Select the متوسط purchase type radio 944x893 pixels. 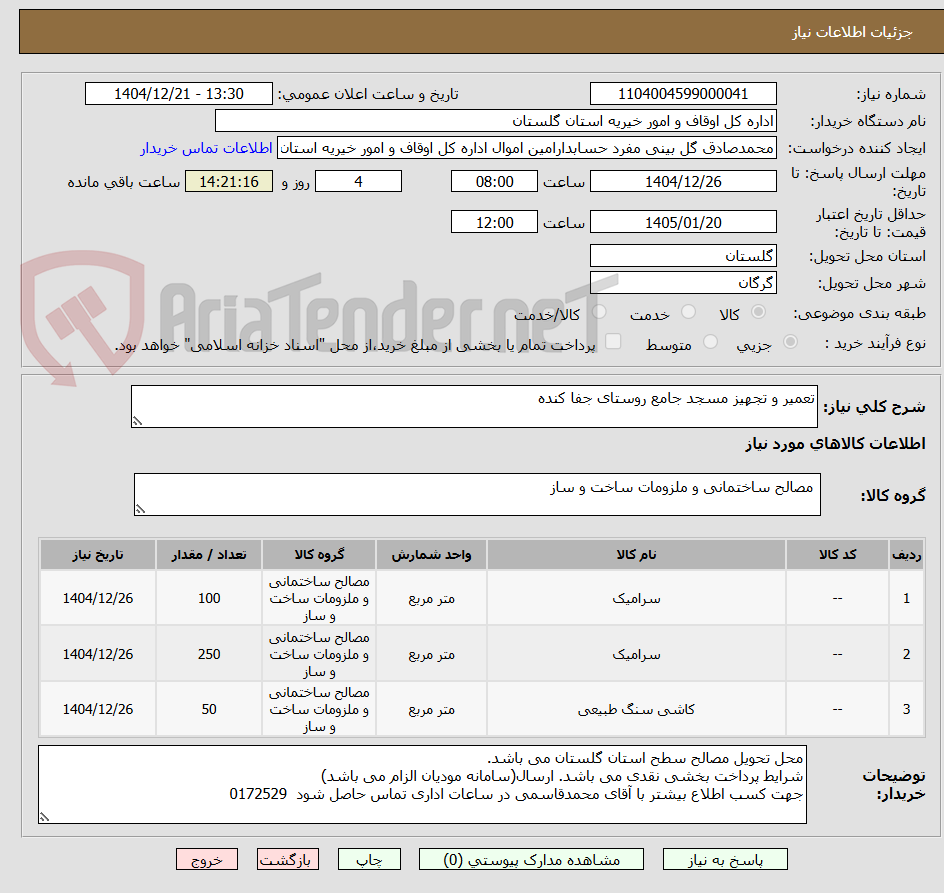point(710,342)
